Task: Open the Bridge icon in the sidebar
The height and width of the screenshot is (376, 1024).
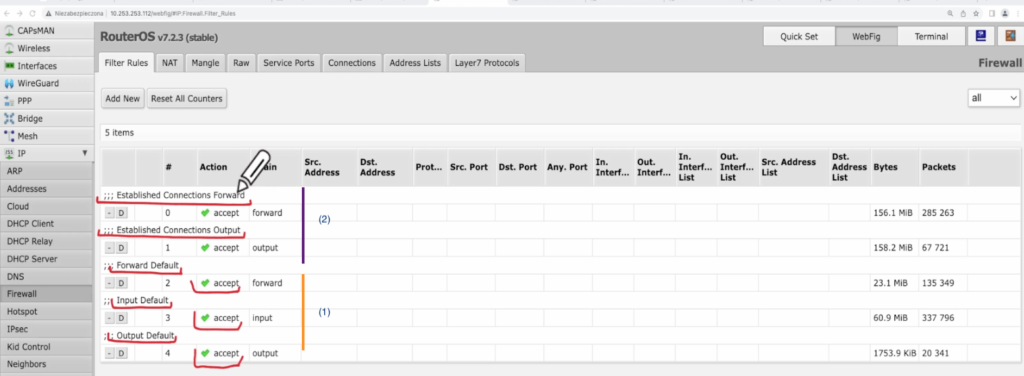Action: pos(9,119)
